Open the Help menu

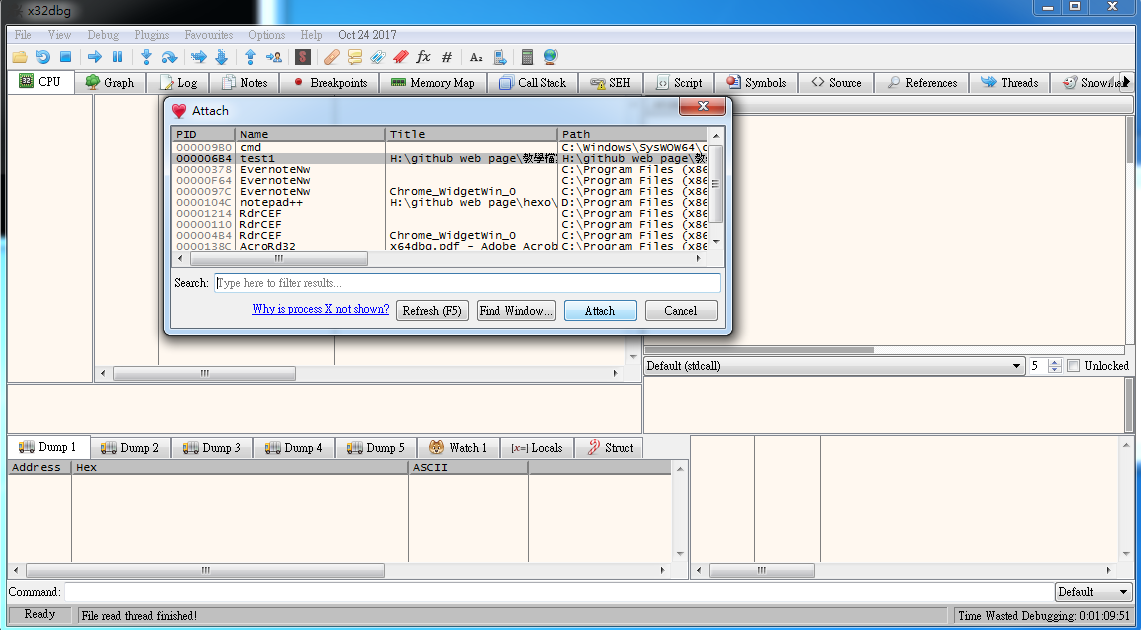point(311,35)
